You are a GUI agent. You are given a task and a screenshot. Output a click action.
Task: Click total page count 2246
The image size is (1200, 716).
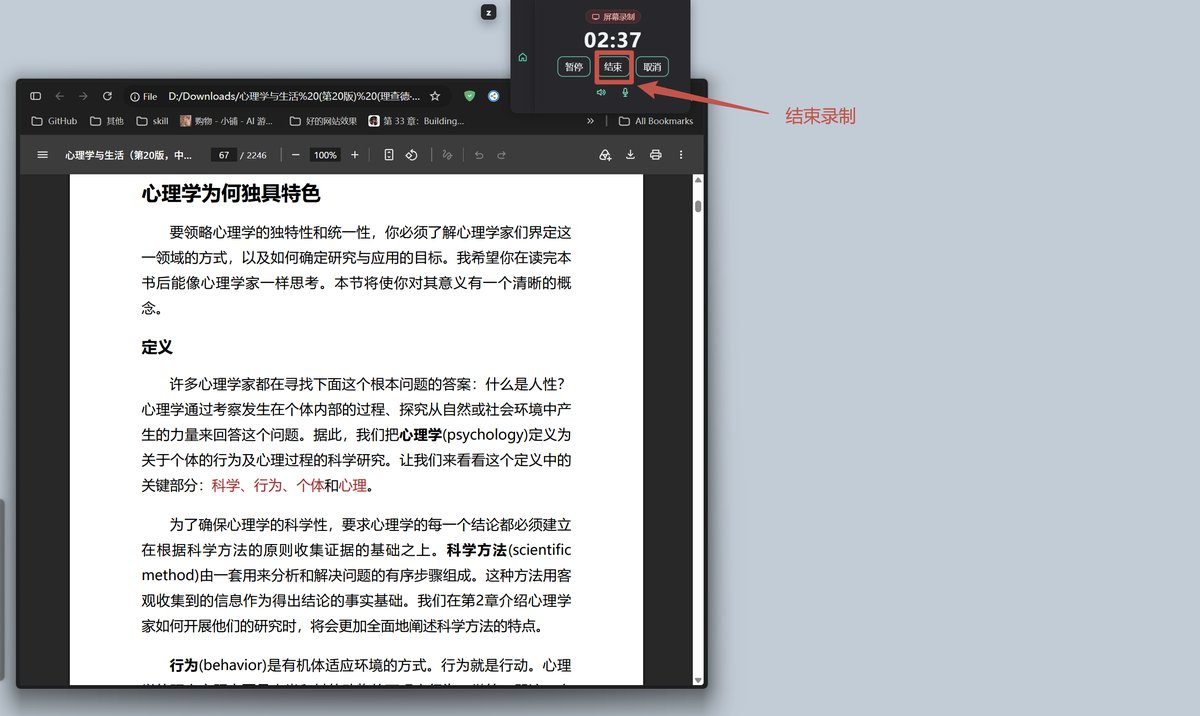click(257, 155)
